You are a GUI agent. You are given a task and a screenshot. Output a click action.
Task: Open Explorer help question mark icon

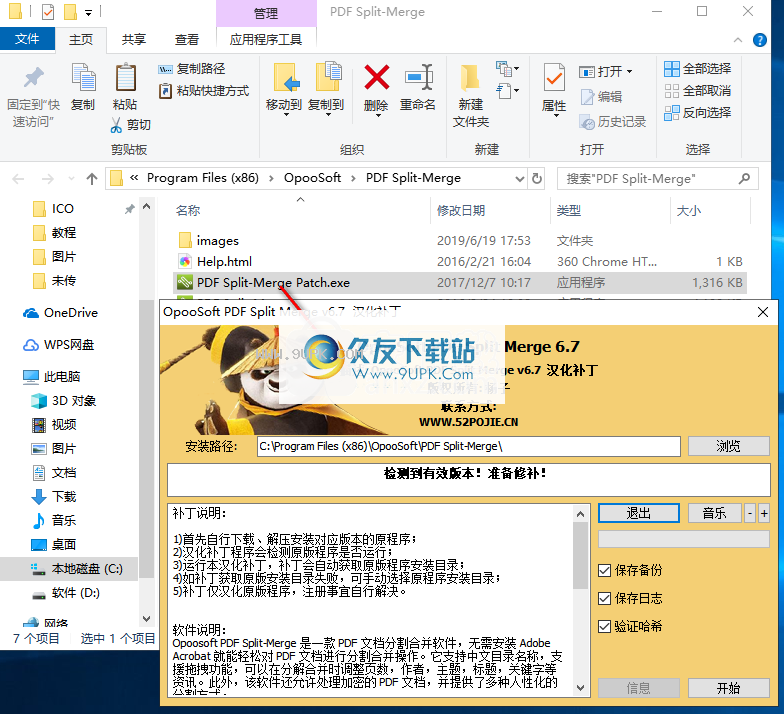pyautogui.click(x=760, y=40)
